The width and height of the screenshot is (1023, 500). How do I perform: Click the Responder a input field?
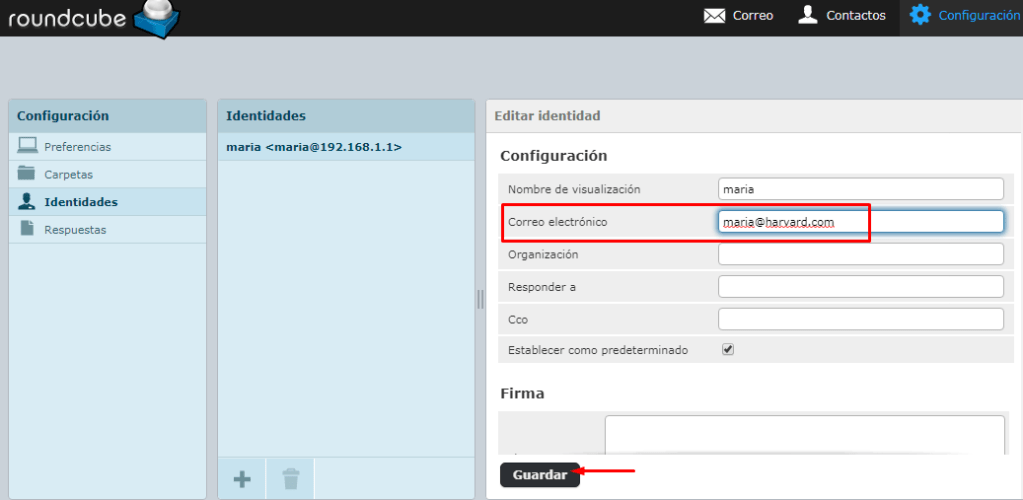(x=860, y=287)
